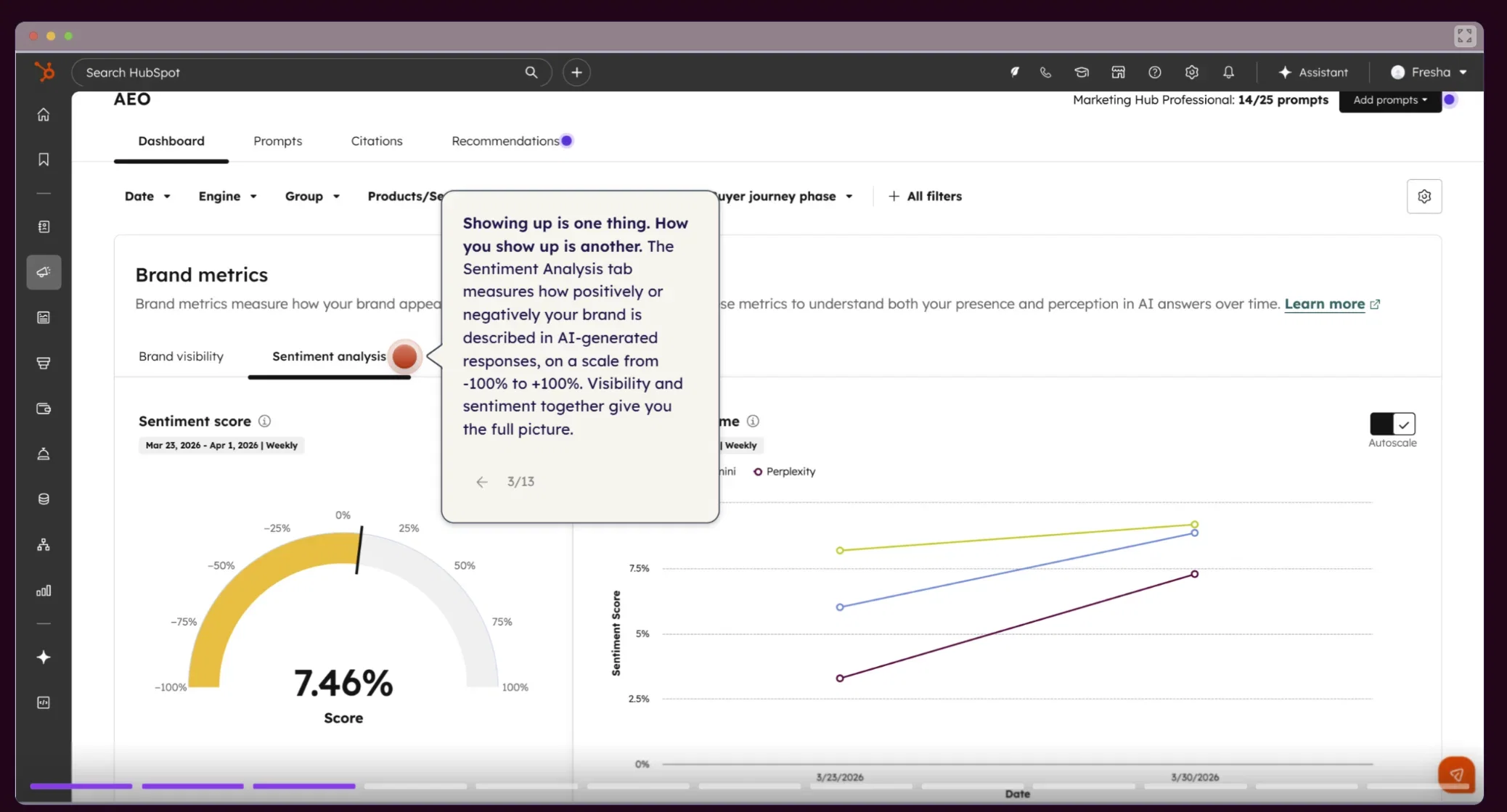Open the Sales funnel sidebar icon
This screenshot has height=812, width=1507.
click(44, 363)
